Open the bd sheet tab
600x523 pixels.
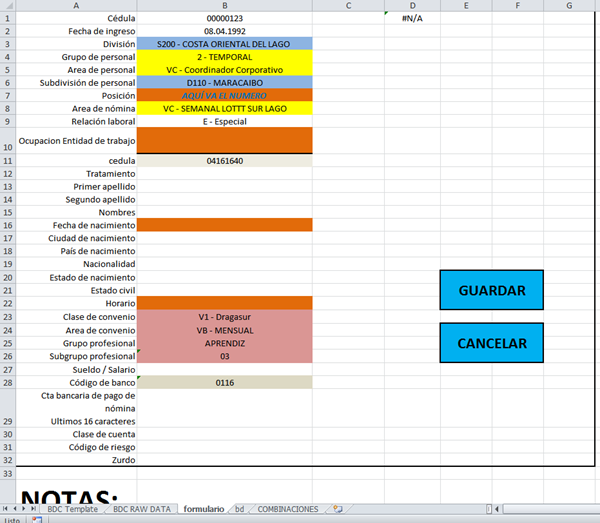pos(240,509)
